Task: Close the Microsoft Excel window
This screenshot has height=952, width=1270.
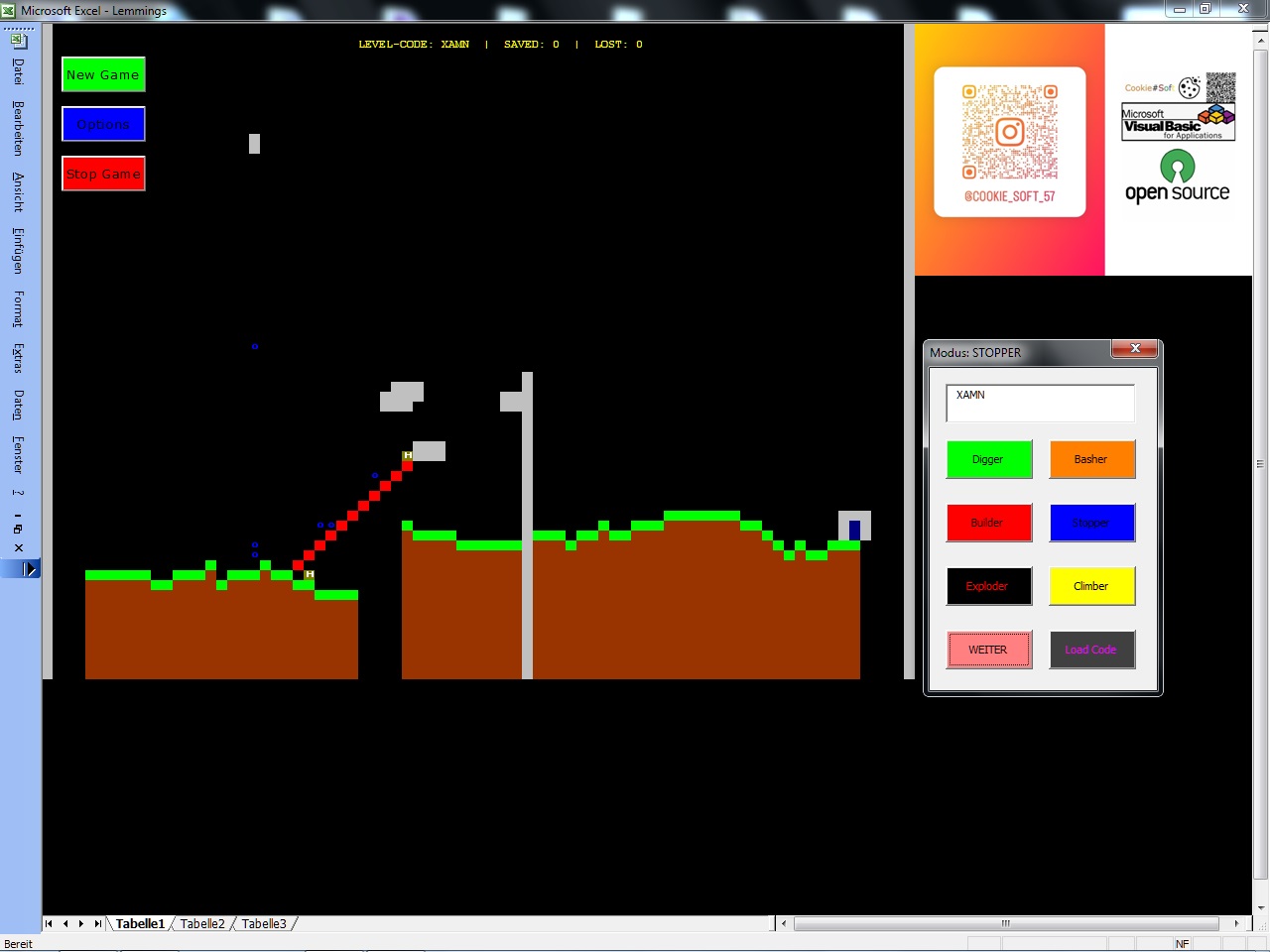Action: [x=1243, y=9]
